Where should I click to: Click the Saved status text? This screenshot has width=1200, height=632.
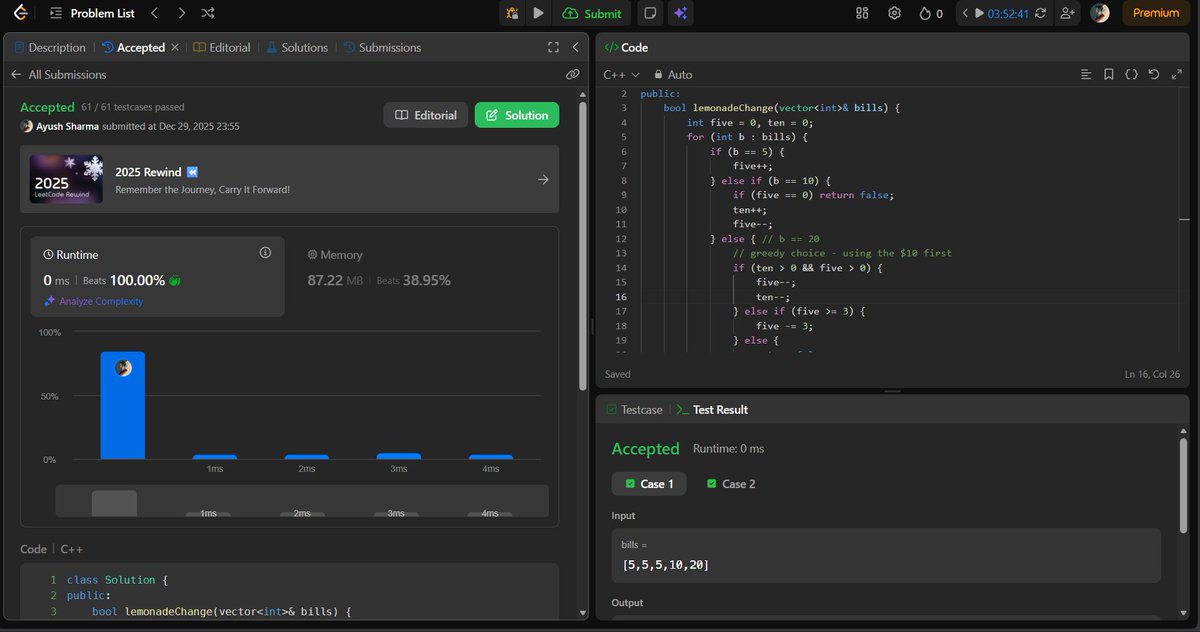click(x=617, y=374)
